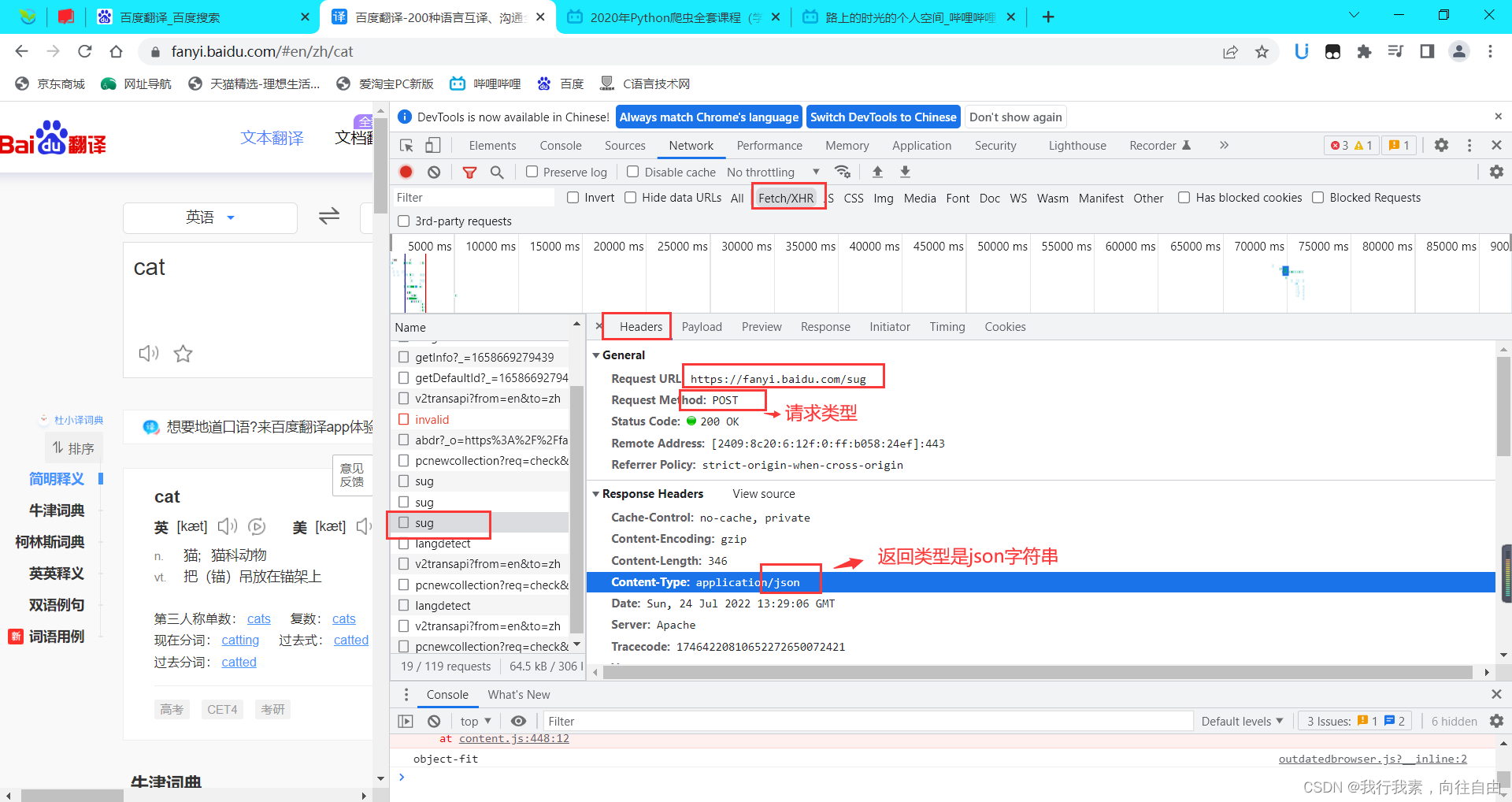Screen dimensions: 1512x802
Task: Open Chrome extensions puzzle icon
Action: pyautogui.click(x=1364, y=51)
